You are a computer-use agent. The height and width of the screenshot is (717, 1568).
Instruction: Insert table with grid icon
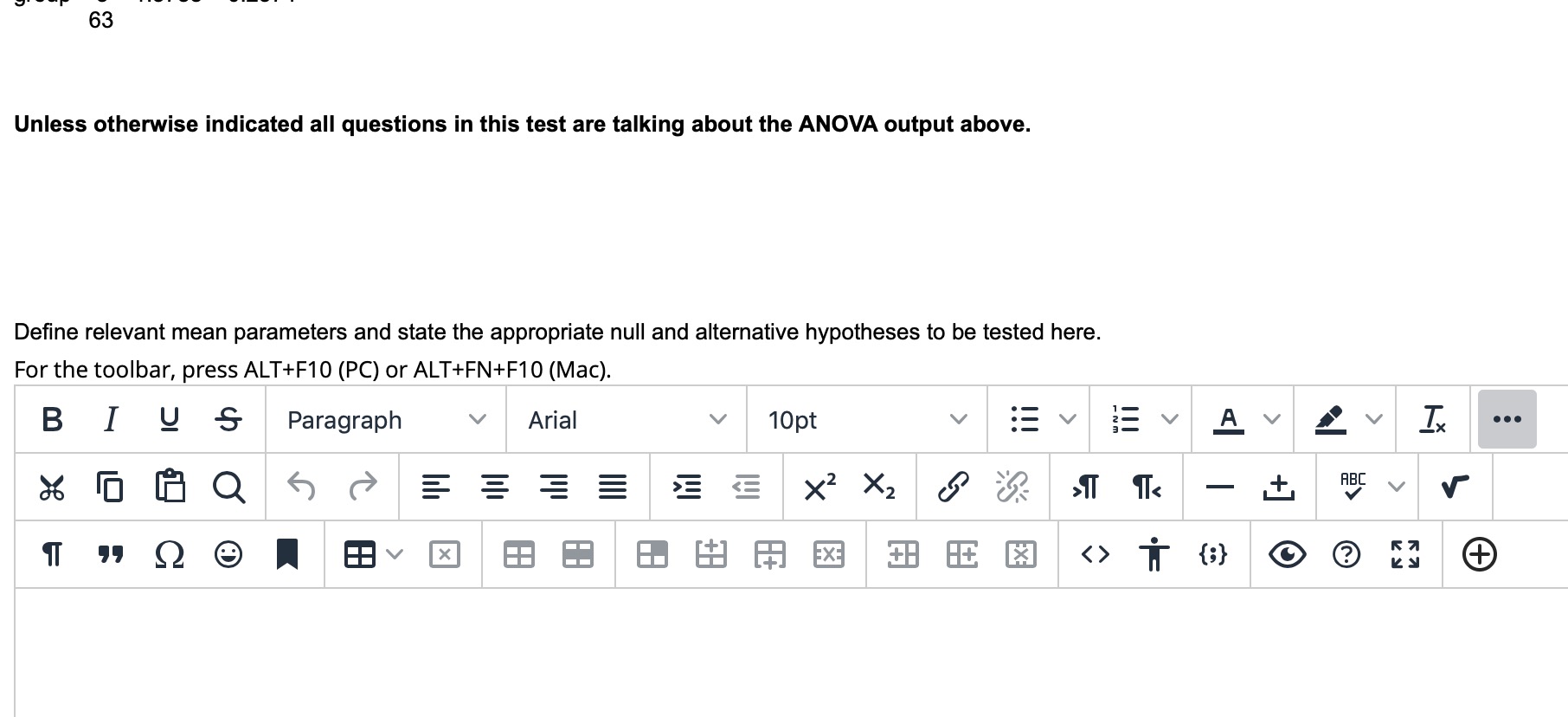[360, 554]
